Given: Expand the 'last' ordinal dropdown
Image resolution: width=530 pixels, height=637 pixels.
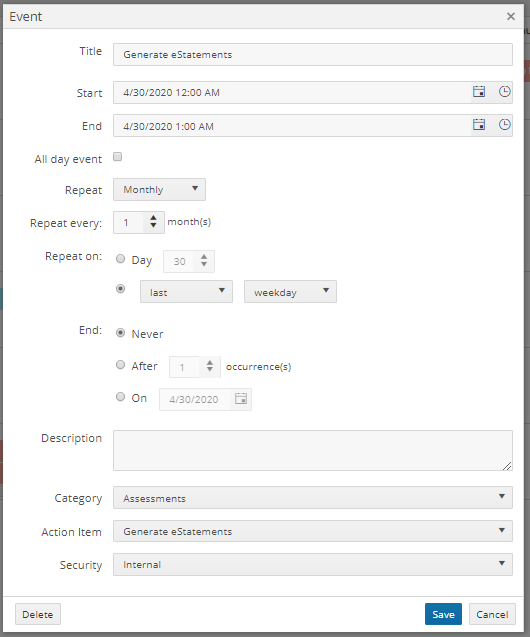Looking at the screenshot, I should point(186,291).
